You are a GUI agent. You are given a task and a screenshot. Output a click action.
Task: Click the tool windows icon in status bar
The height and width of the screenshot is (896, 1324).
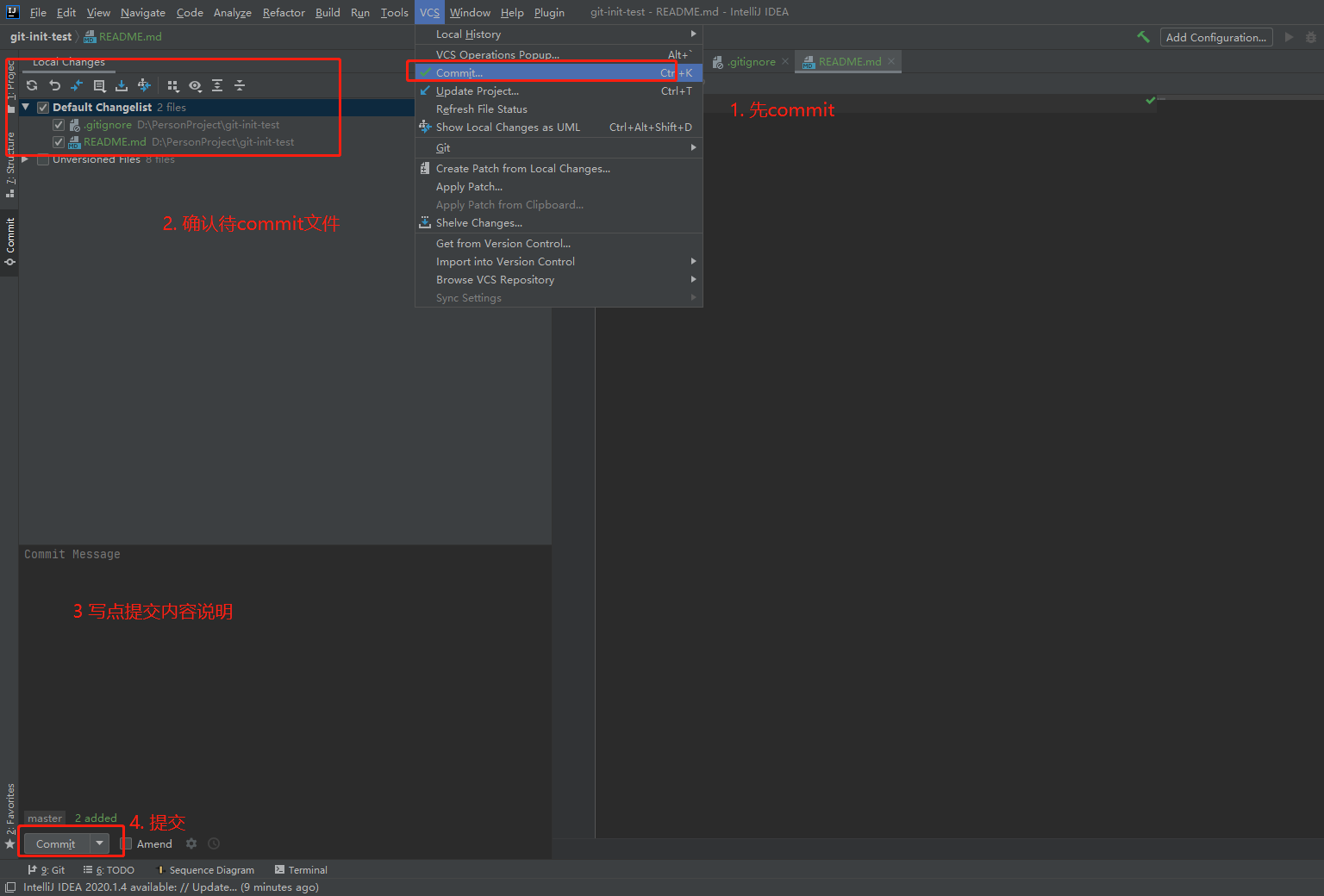10,887
